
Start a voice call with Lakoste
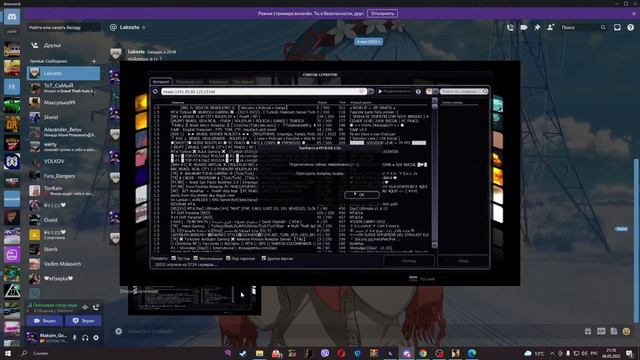510,27
